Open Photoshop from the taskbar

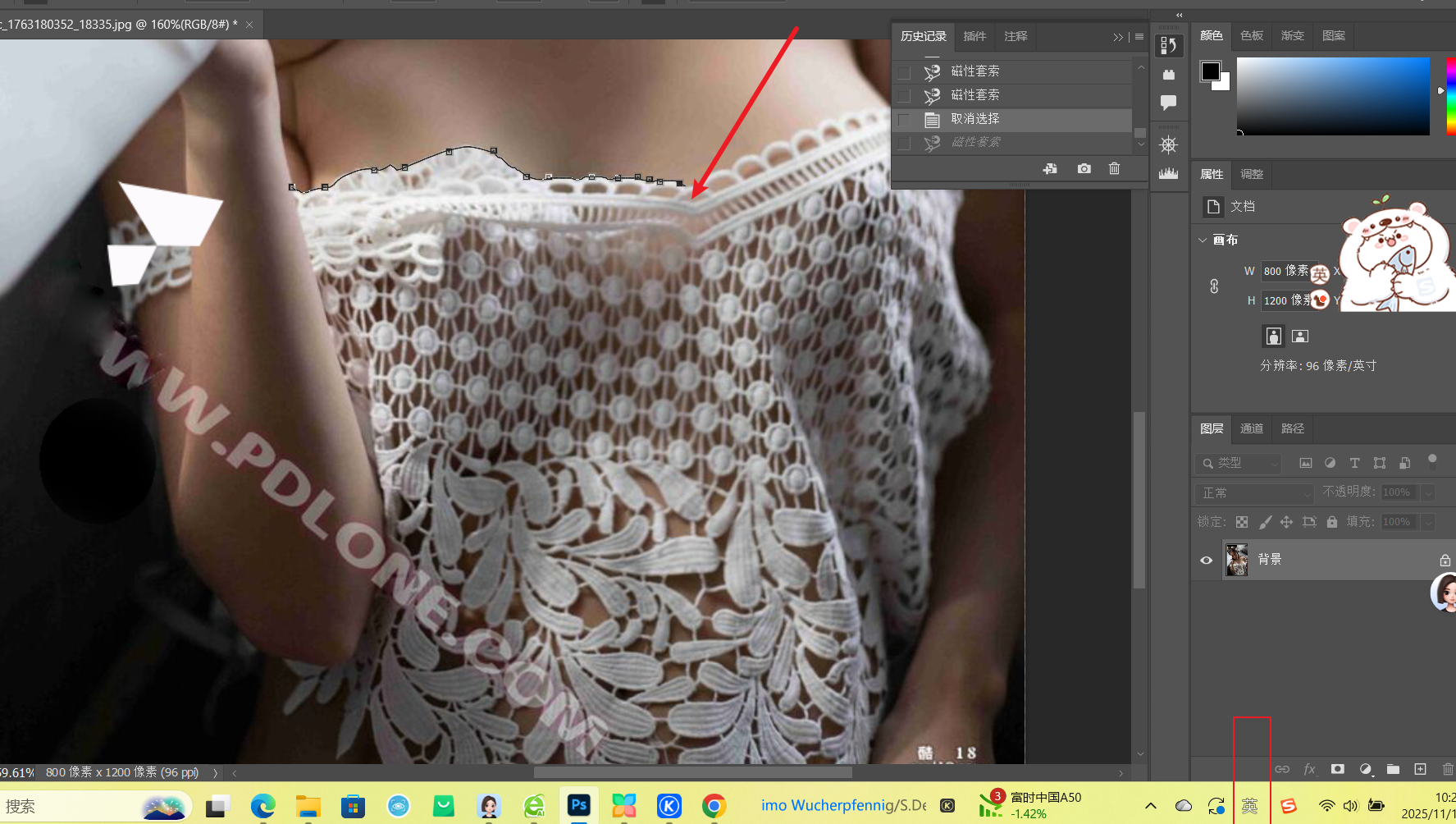click(578, 805)
